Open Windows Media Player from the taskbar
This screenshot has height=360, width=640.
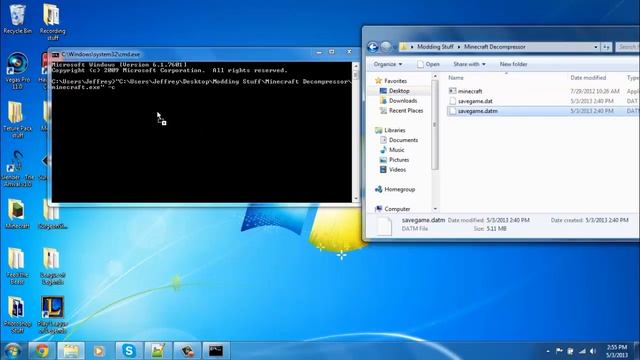99,351
